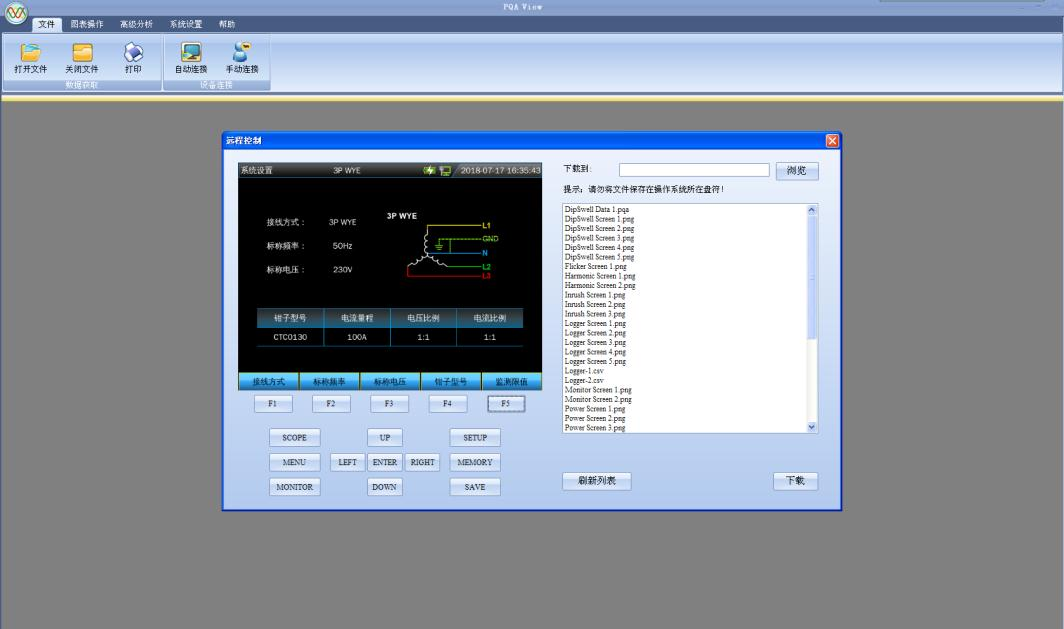Open the 图表操作 ribbon tab
This screenshot has width=1064, height=629.
86,24
